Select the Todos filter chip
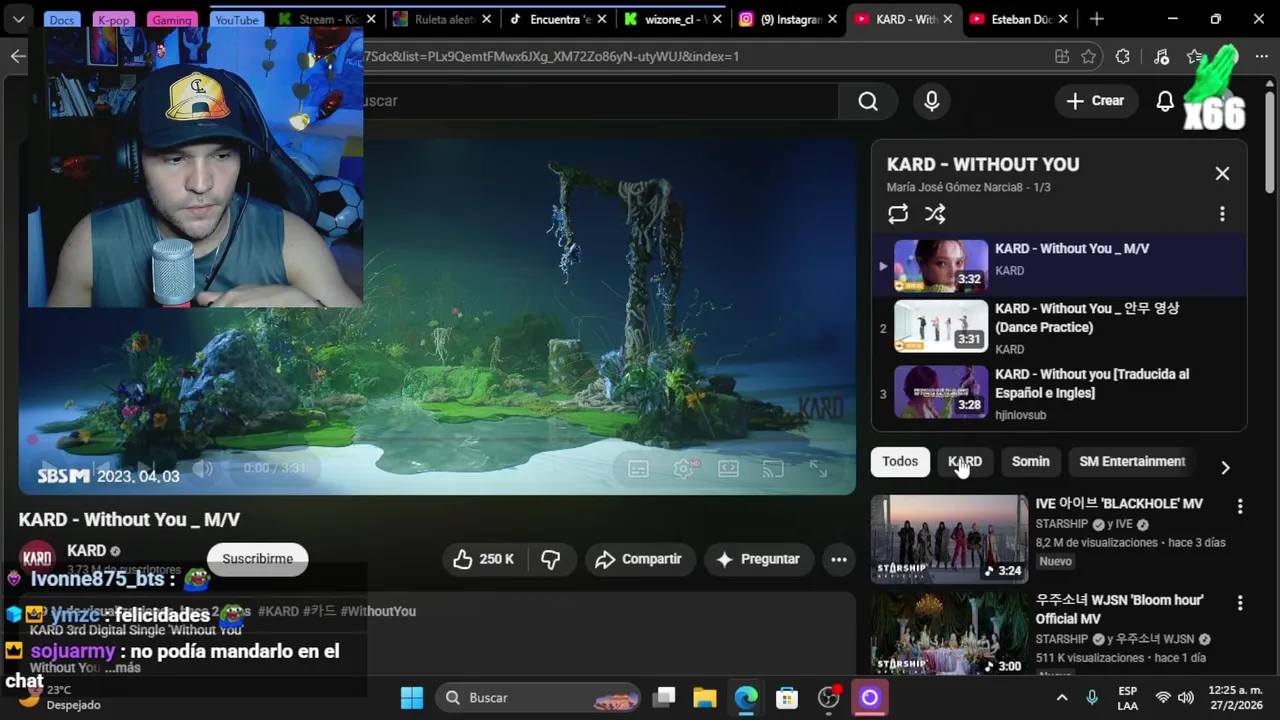1280x720 pixels. 900,461
